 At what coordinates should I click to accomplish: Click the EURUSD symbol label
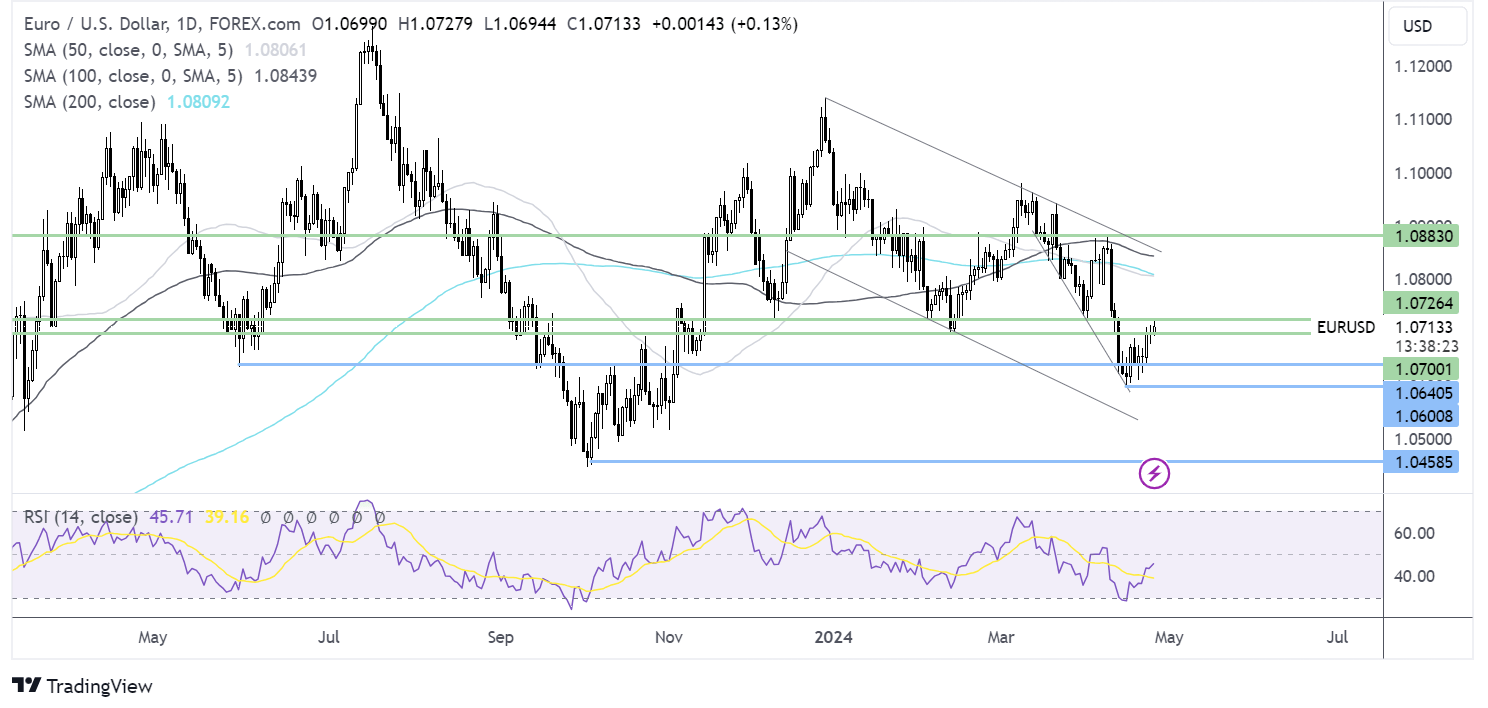tap(1346, 327)
